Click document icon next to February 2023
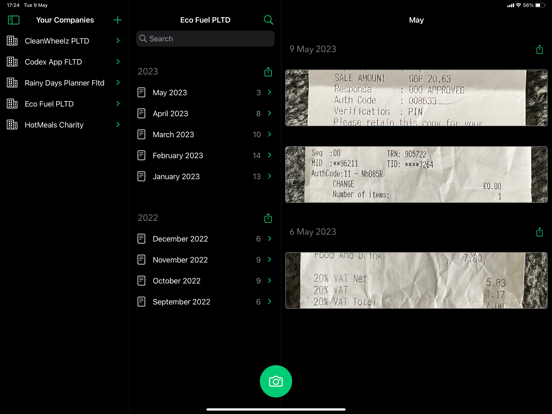552x414 pixels. tap(141, 155)
